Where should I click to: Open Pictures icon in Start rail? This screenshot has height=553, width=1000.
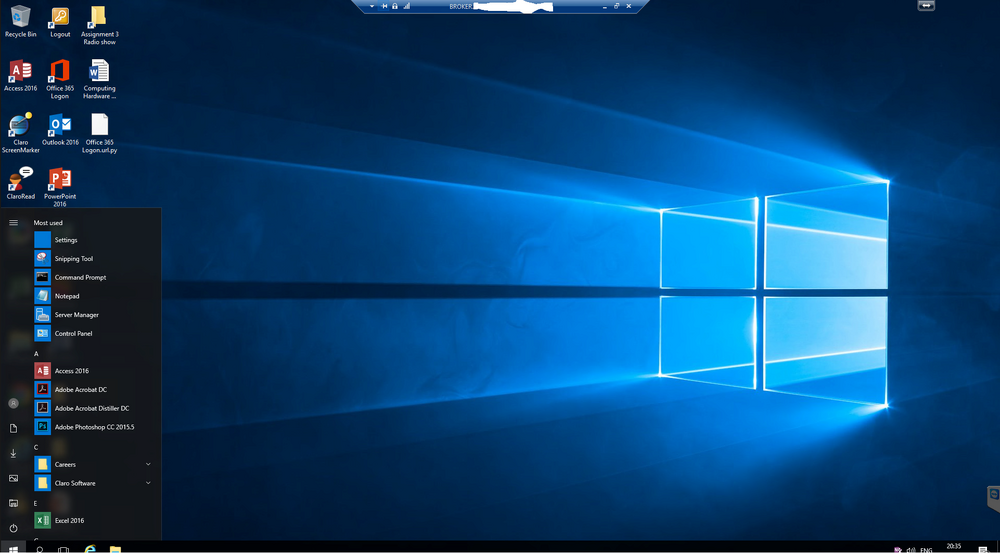pyautogui.click(x=13, y=478)
